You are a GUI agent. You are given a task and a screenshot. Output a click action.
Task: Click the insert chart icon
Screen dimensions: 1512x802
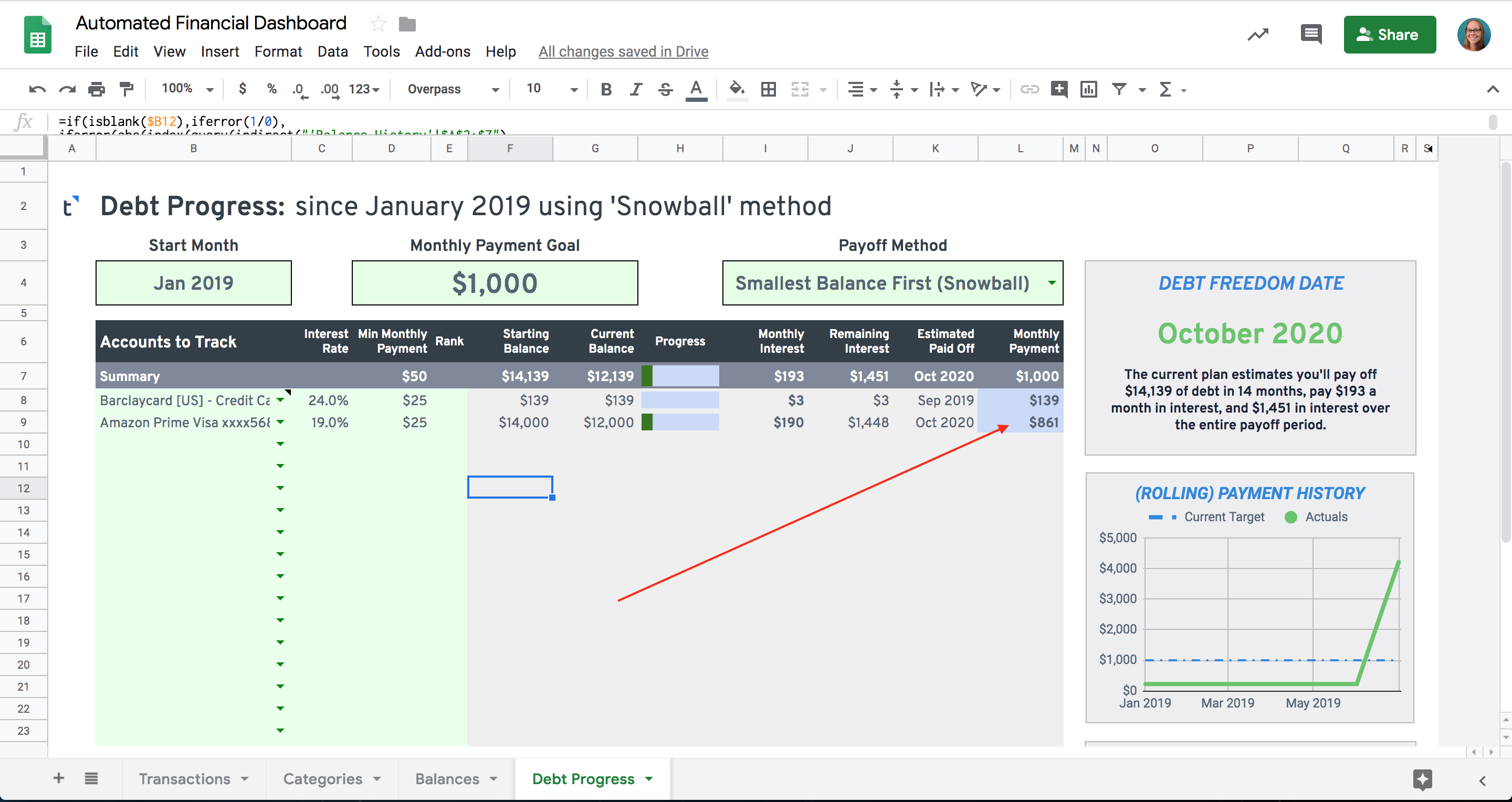tap(1089, 89)
